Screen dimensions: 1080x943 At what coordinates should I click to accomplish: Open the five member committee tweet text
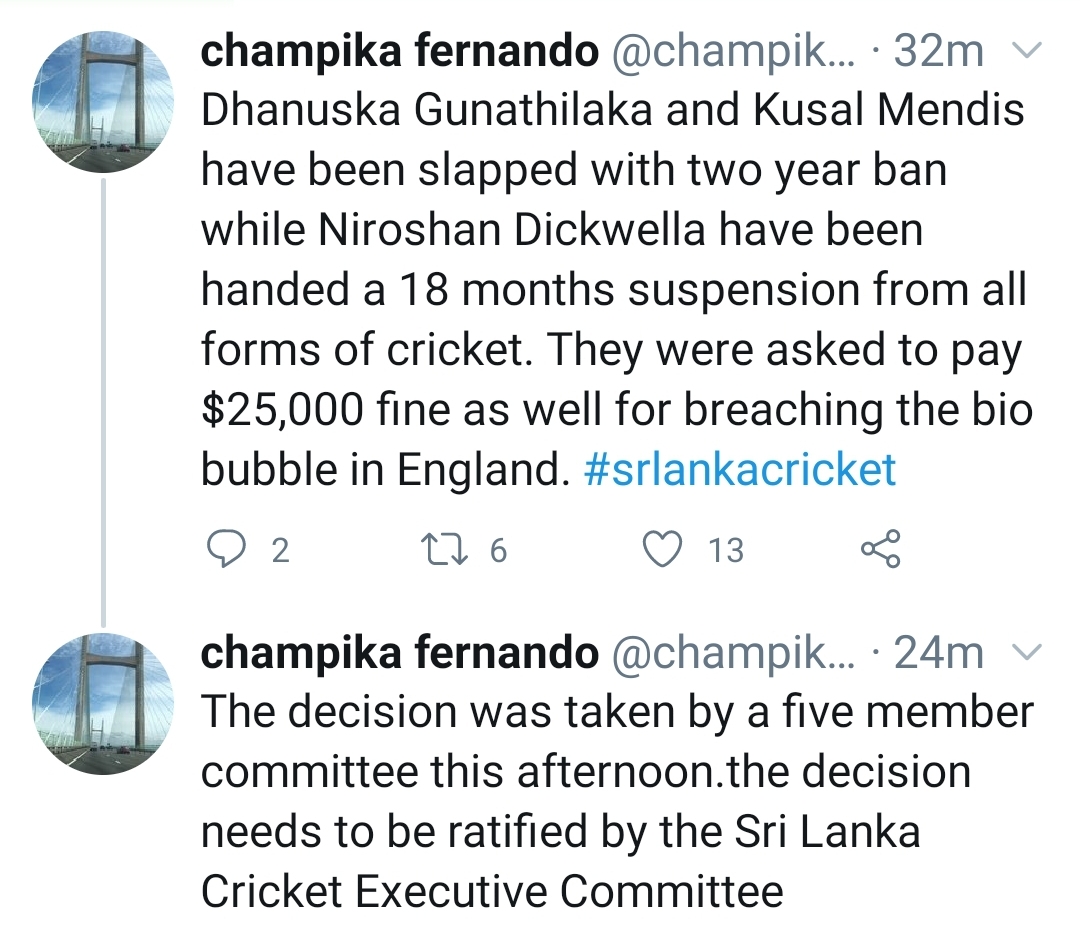(x=616, y=802)
